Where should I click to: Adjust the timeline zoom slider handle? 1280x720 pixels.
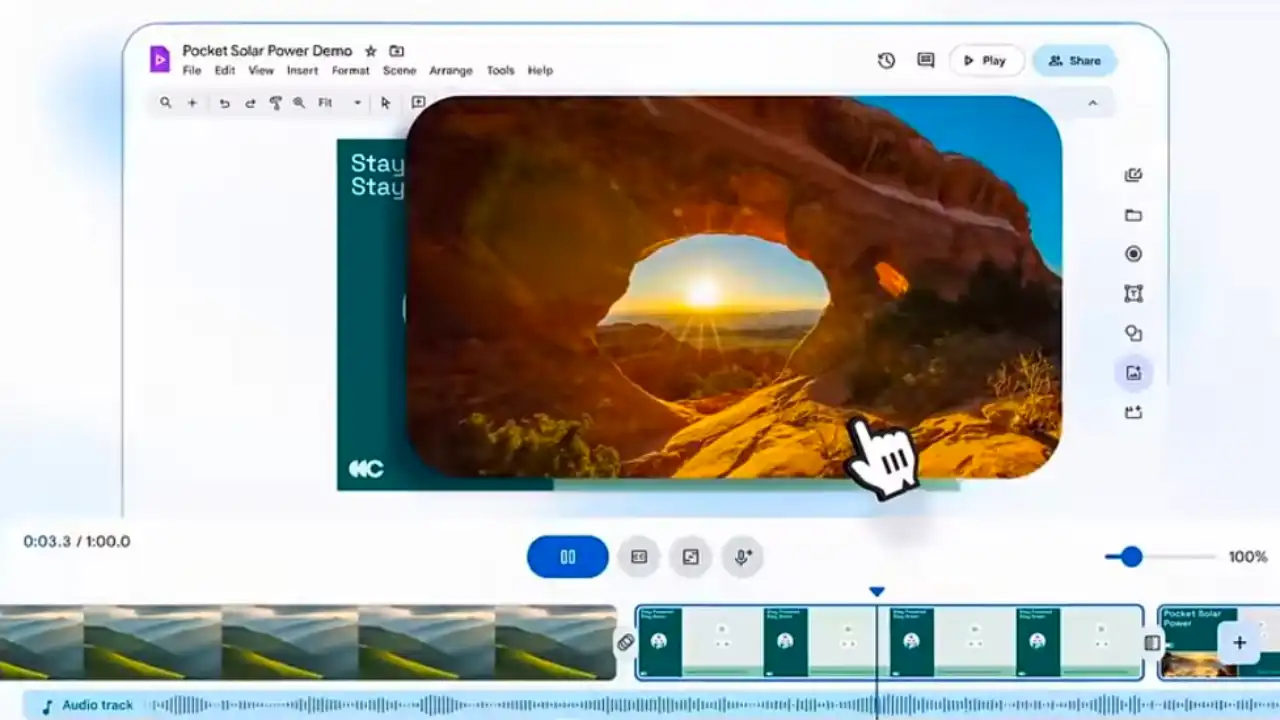coord(1131,557)
